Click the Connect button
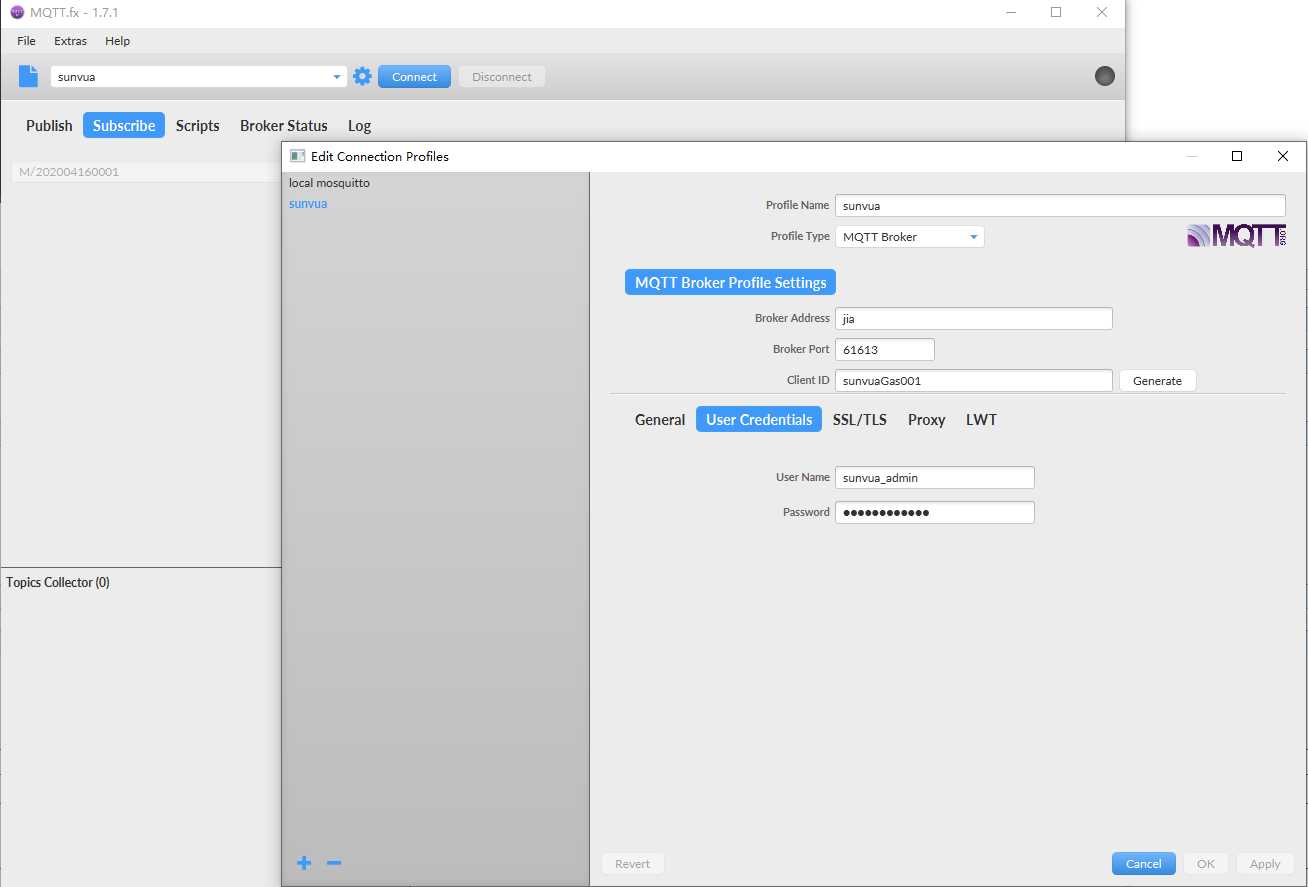The image size is (1308, 887). pyautogui.click(x=414, y=77)
